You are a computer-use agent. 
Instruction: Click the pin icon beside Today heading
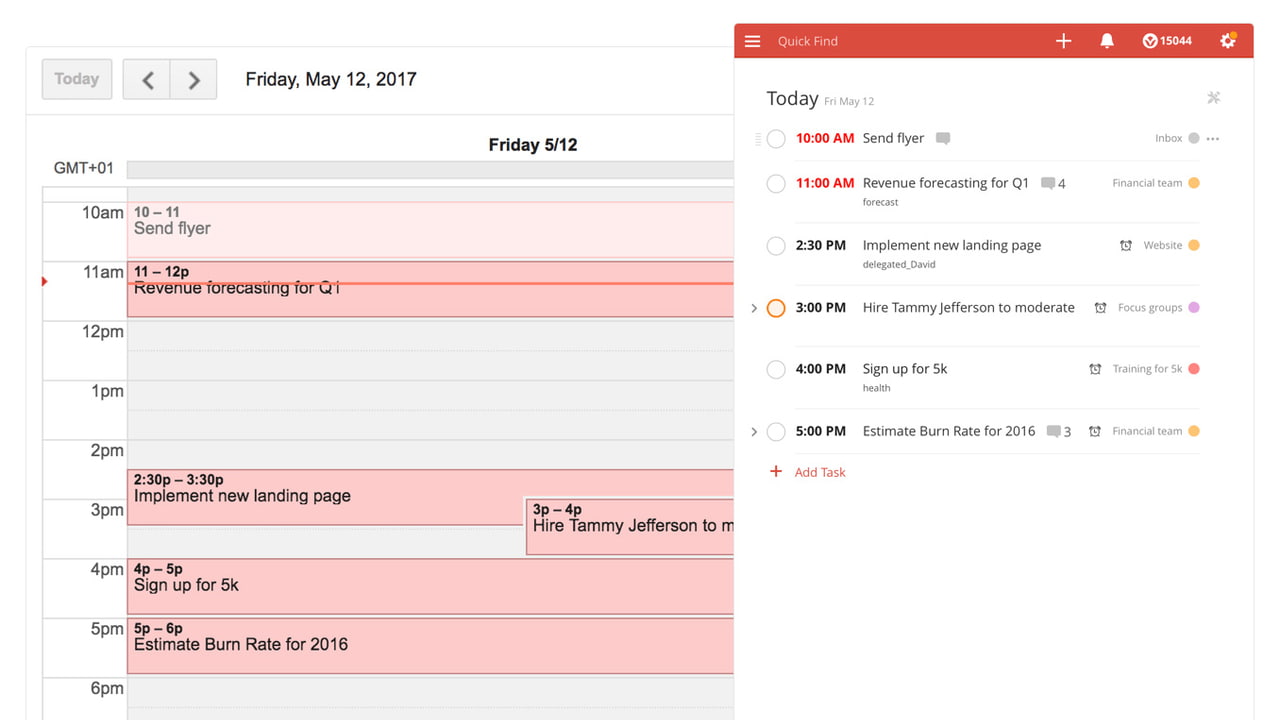1213,98
